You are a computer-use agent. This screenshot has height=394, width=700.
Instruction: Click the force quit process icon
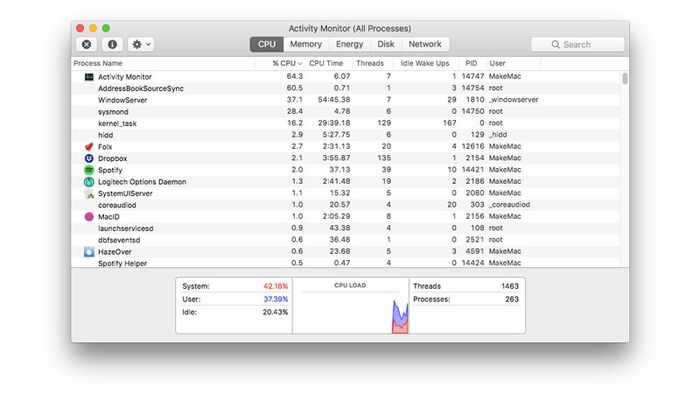pyautogui.click(x=87, y=44)
